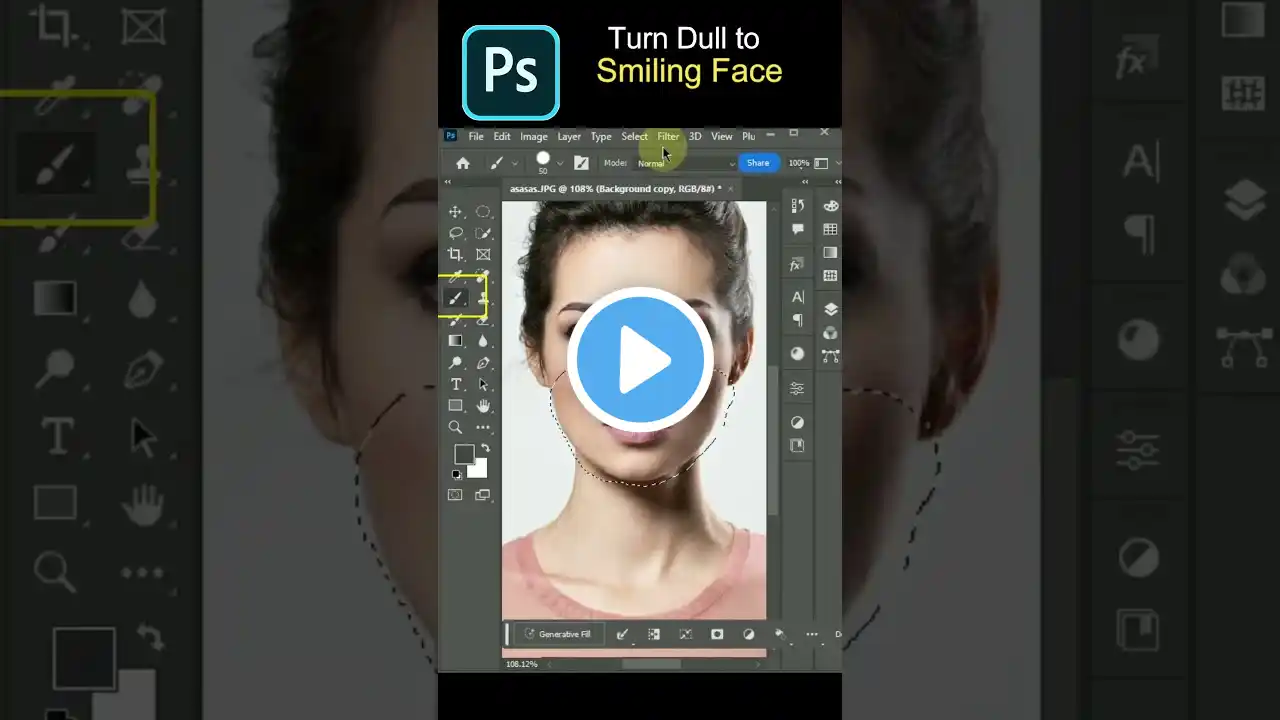Toggle Quick Mask mode
The image size is (1280, 720).
coord(456,494)
